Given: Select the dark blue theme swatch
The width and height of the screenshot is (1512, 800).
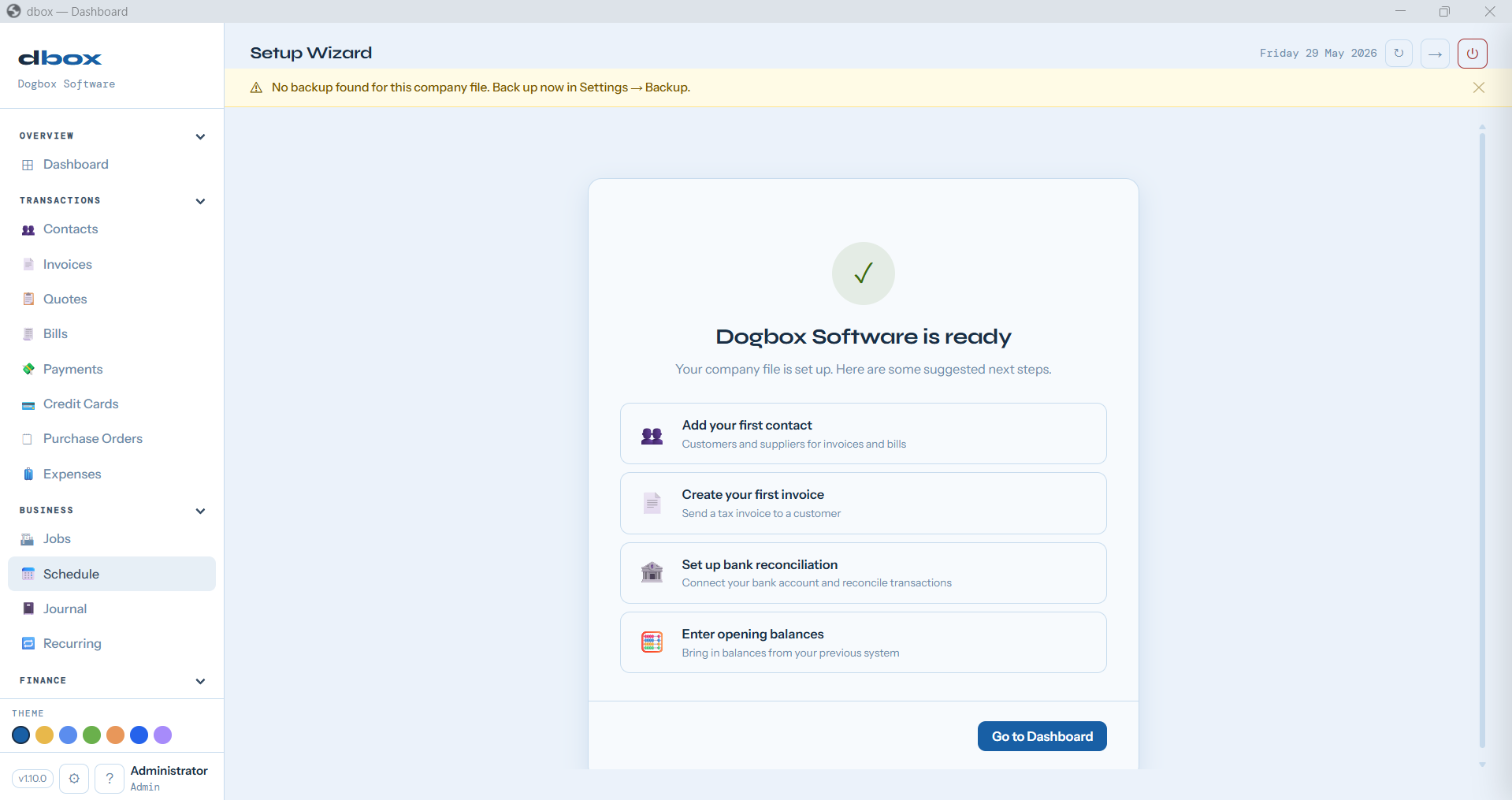Looking at the screenshot, I should pyautogui.click(x=21, y=735).
